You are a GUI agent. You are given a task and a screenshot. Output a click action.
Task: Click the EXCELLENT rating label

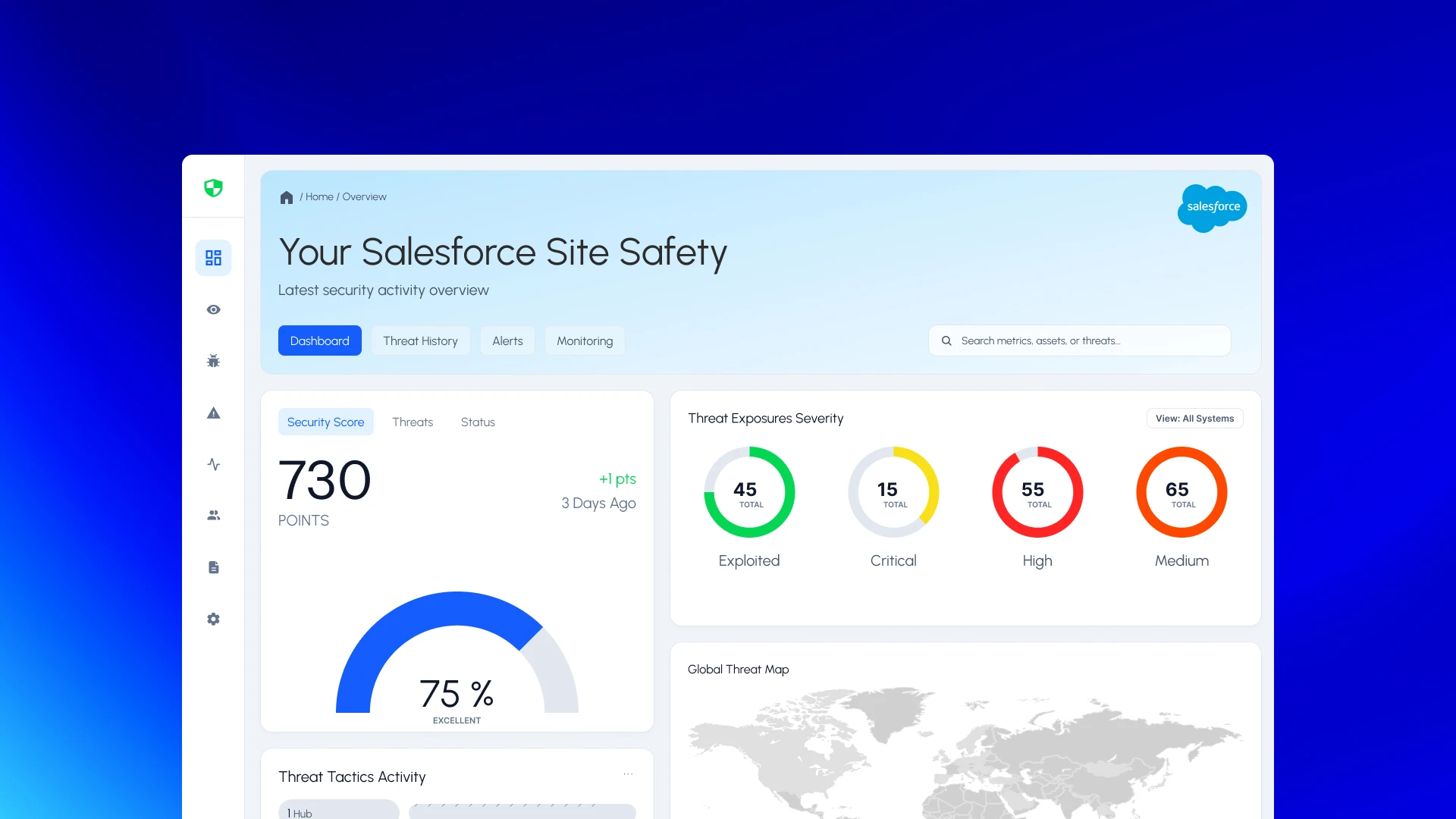pyautogui.click(x=457, y=720)
